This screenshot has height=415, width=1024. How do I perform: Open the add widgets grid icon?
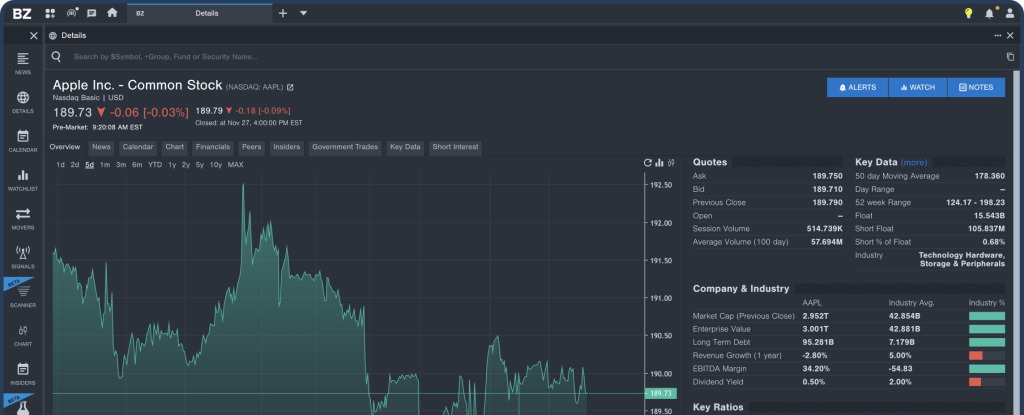(50, 13)
